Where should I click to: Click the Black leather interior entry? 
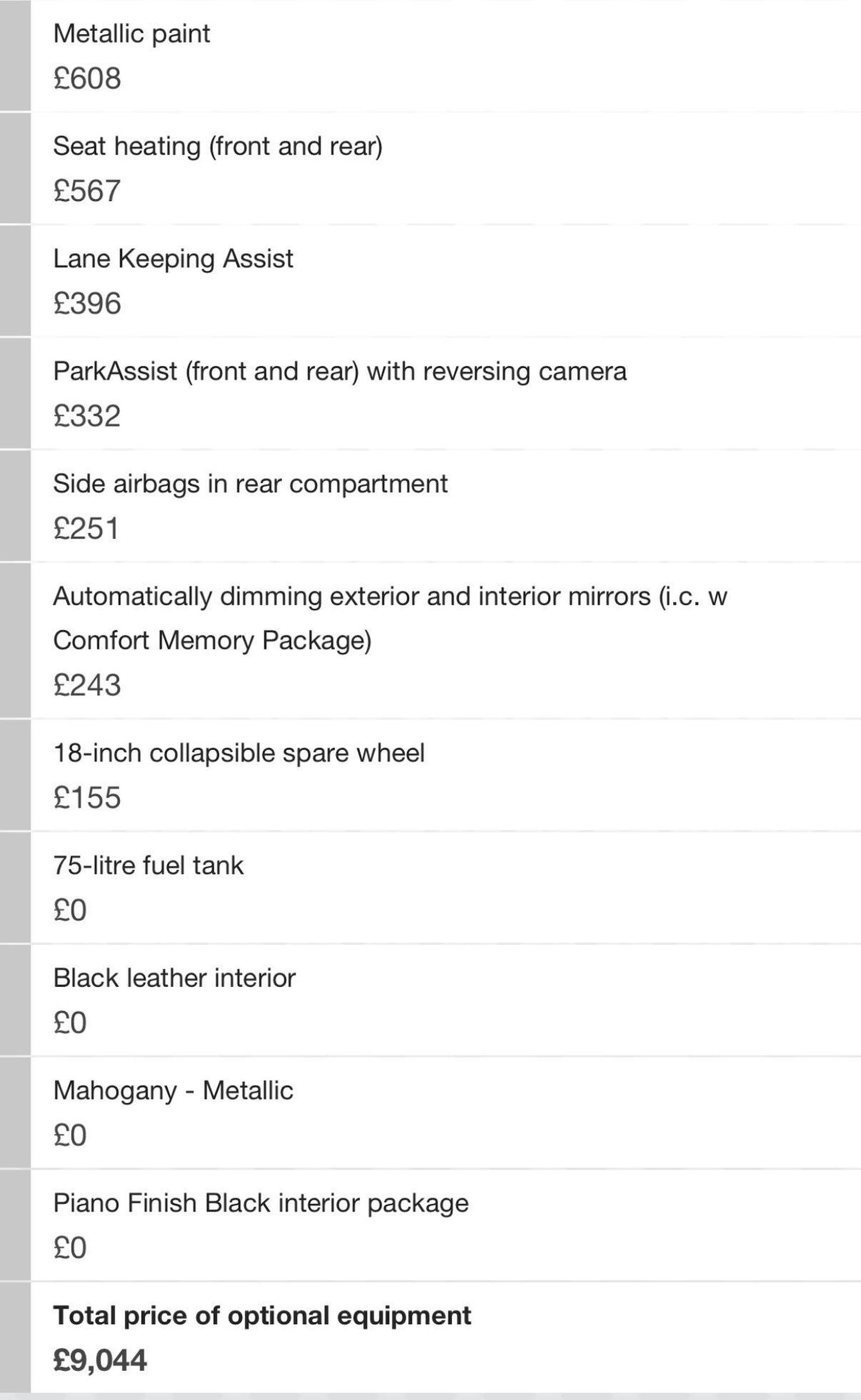point(174,978)
